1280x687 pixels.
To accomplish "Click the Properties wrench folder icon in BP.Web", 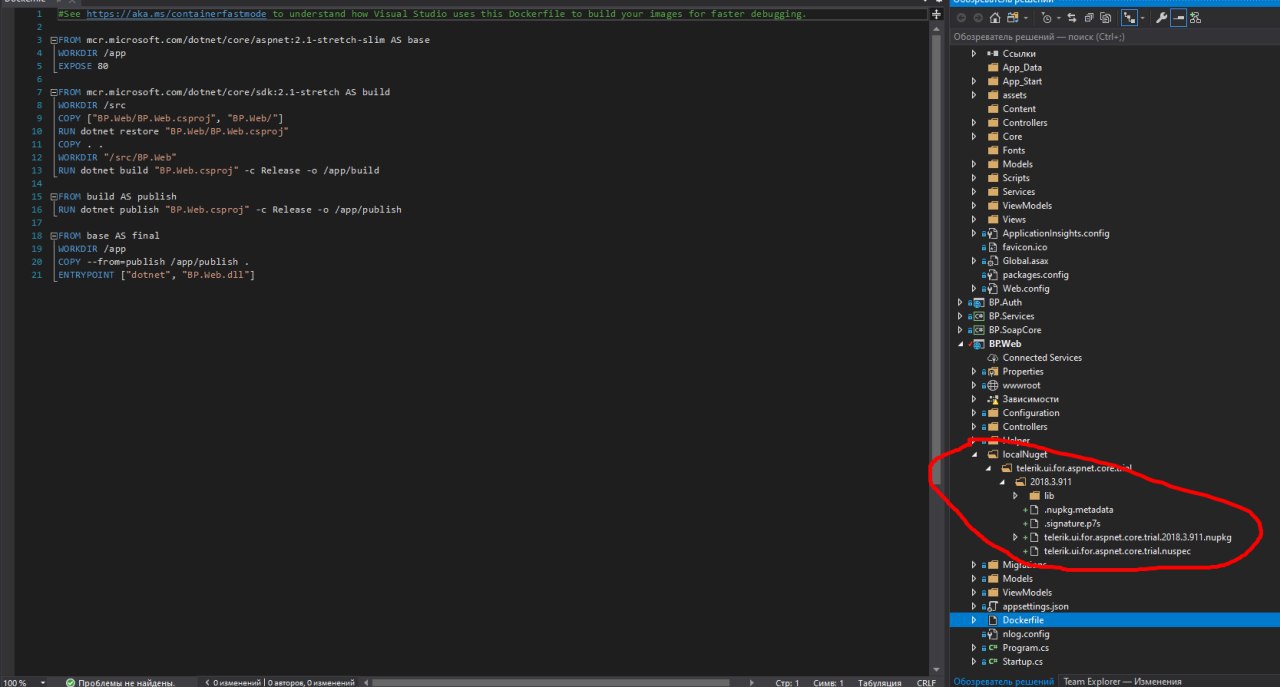I will [x=993, y=371].
